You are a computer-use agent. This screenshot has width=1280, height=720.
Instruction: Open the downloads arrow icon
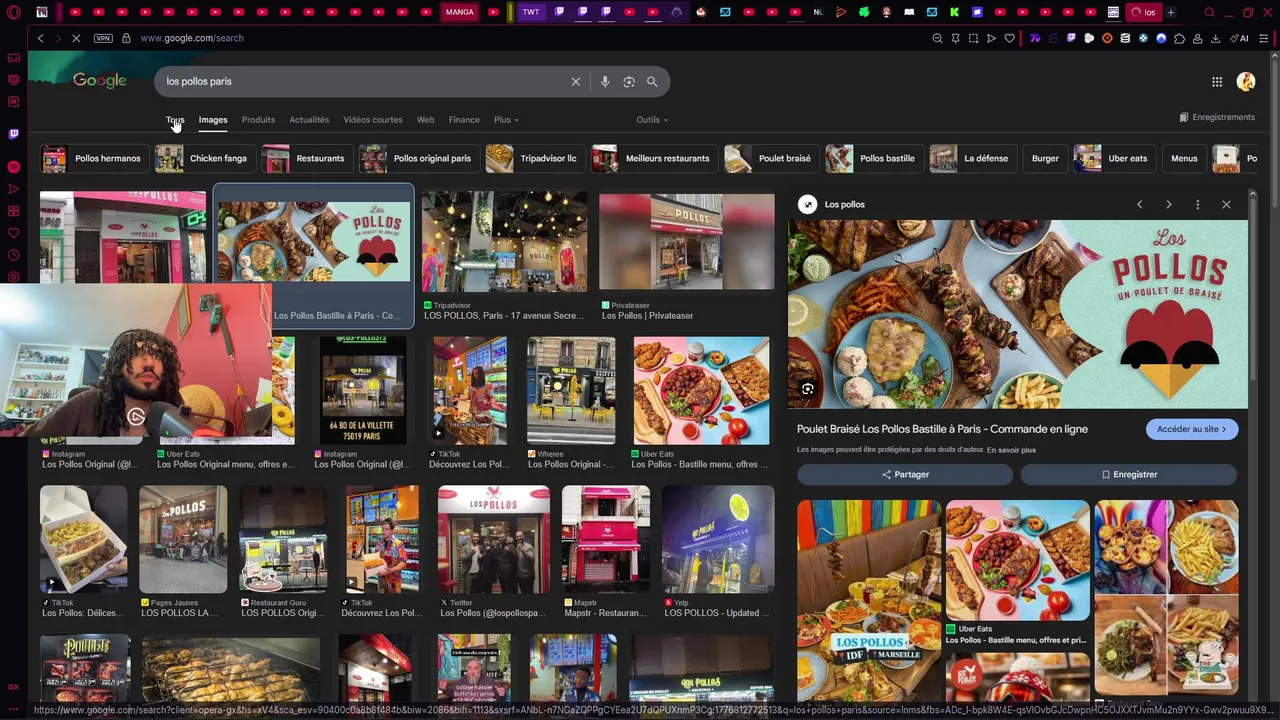coord(1215,39)
